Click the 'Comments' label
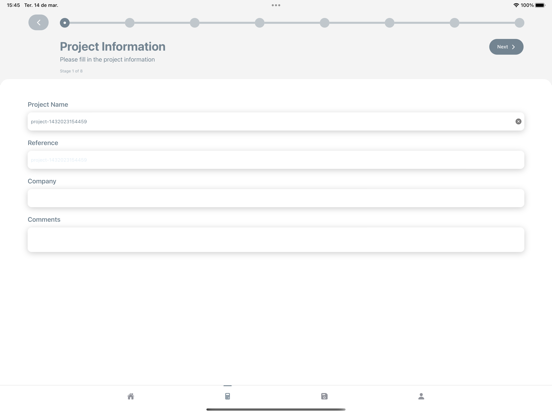 [44, 220]
